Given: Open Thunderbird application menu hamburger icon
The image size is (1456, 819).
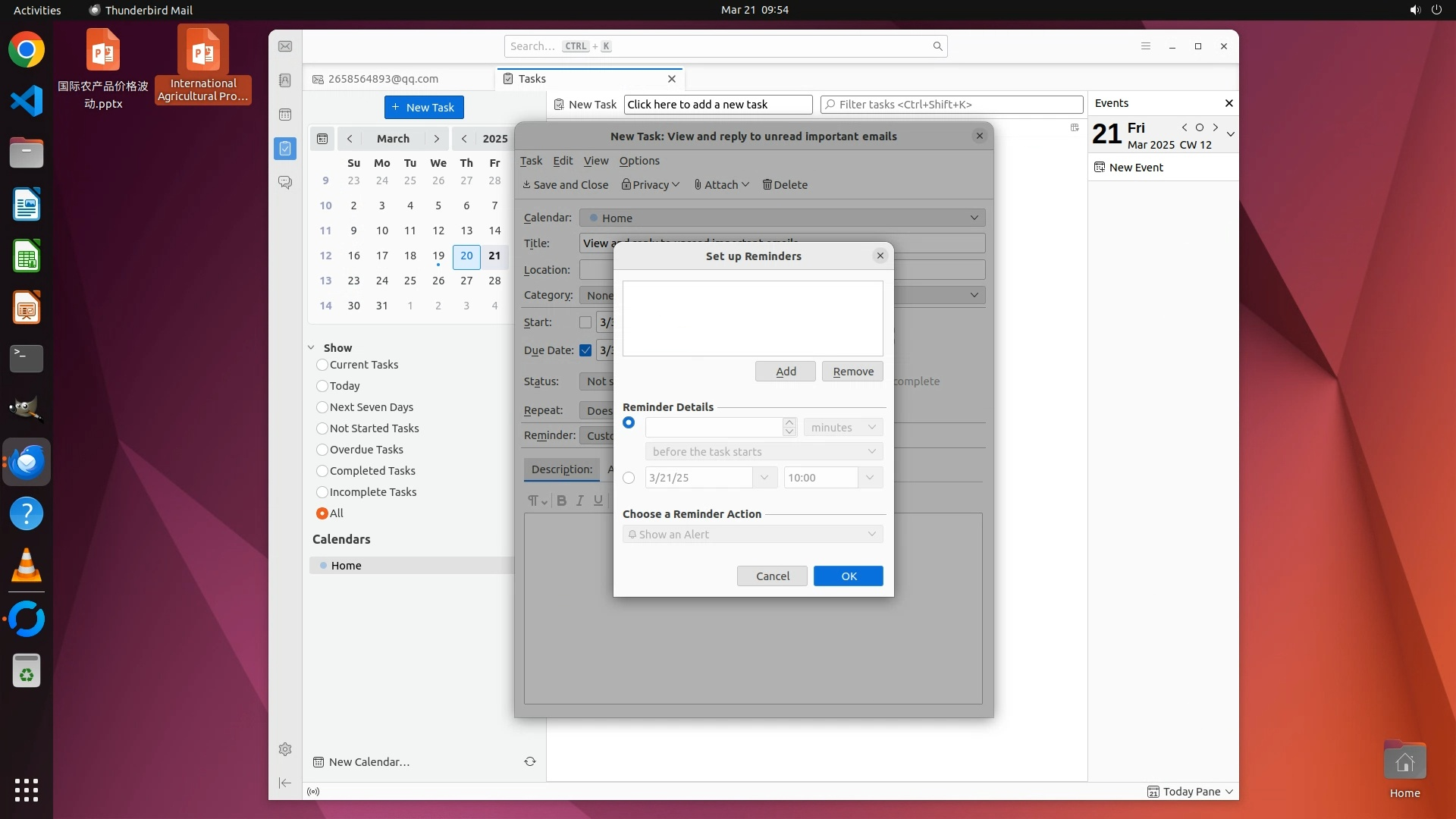Looking at the screenshot, I should coord(1146,46).
